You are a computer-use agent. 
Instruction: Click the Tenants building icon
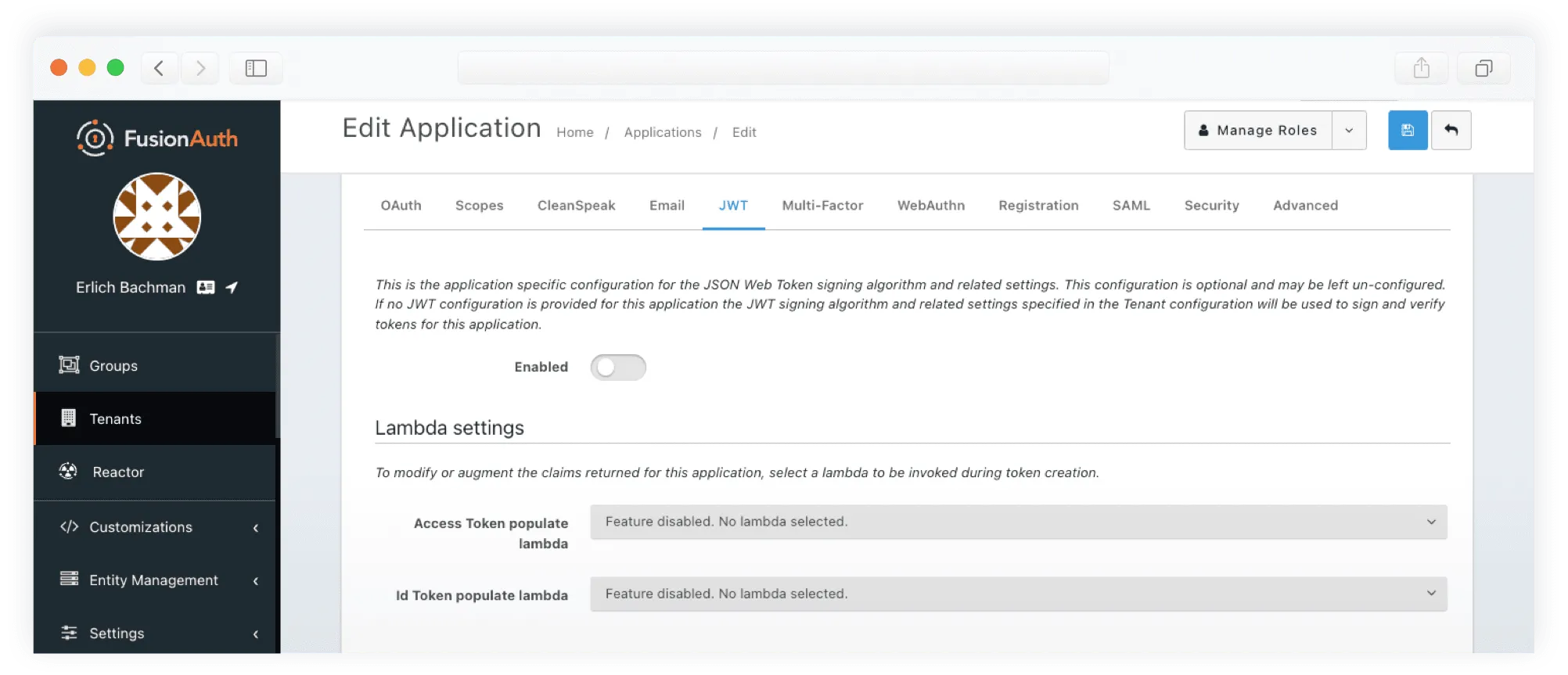click(69, 418)
